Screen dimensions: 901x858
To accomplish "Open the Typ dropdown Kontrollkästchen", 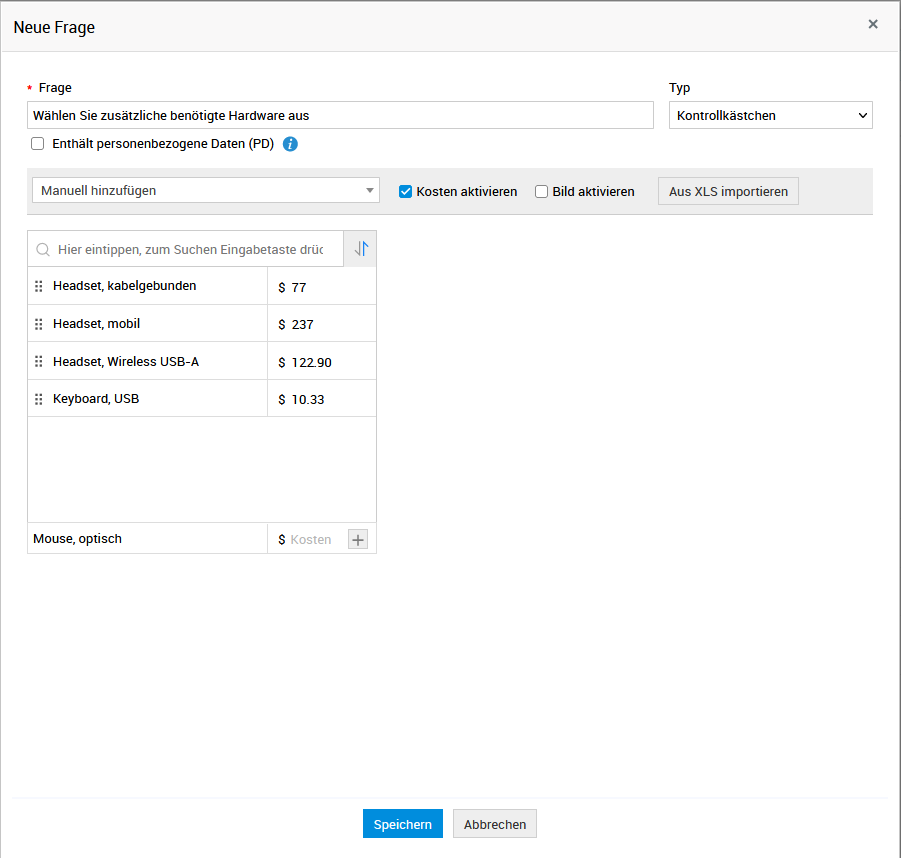I will point(771,115).
